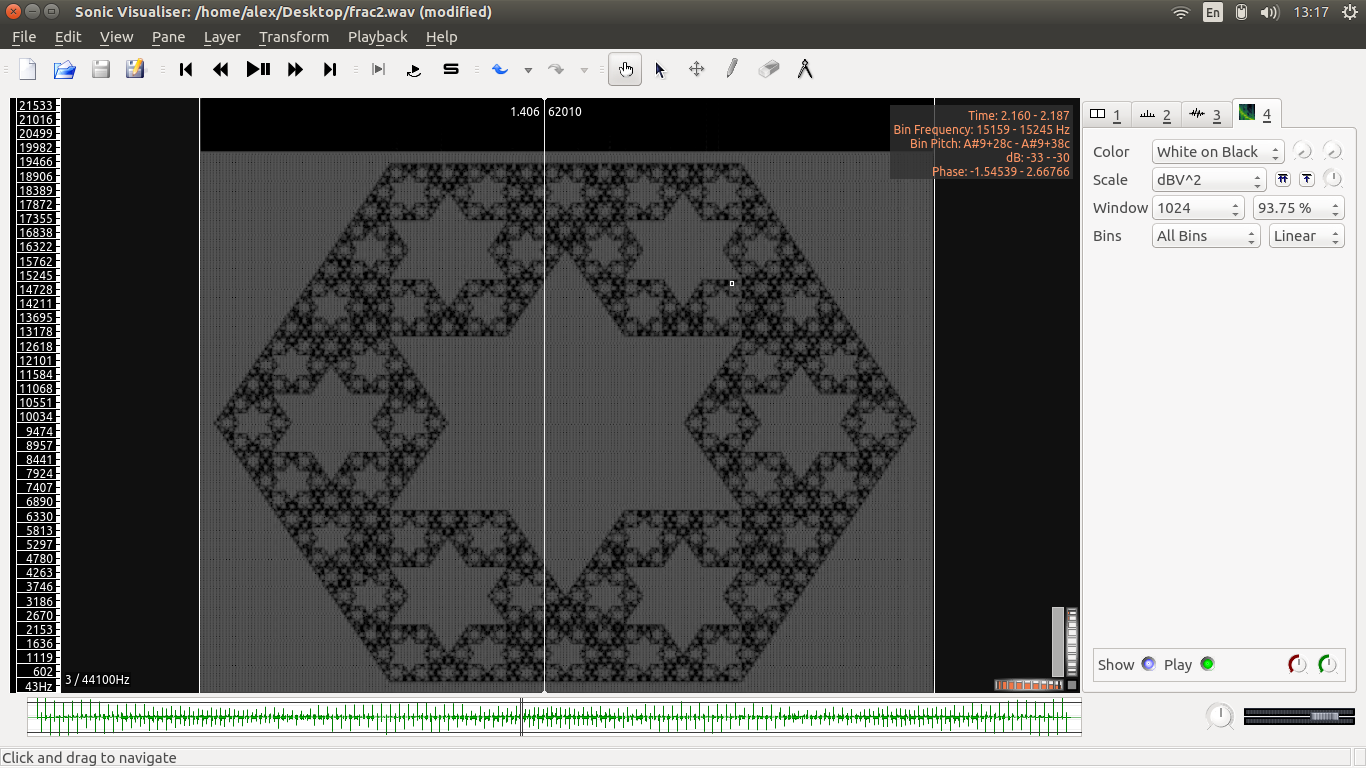
Task: Click the blue Undo arrow
Action: [500, 69]
